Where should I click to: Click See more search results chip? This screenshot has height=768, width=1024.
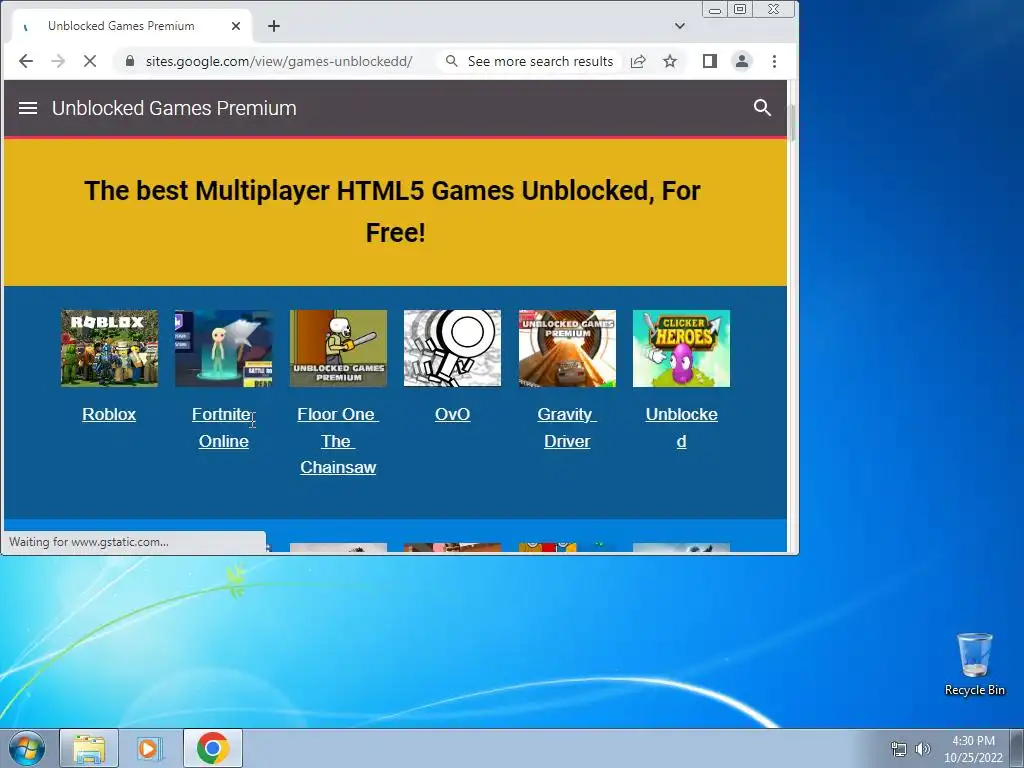click(x=530, y=61)
